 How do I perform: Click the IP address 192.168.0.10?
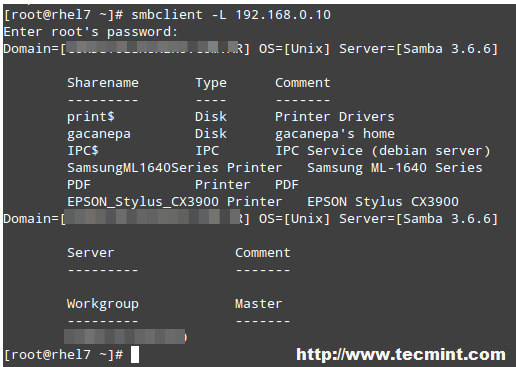point(283,15)
